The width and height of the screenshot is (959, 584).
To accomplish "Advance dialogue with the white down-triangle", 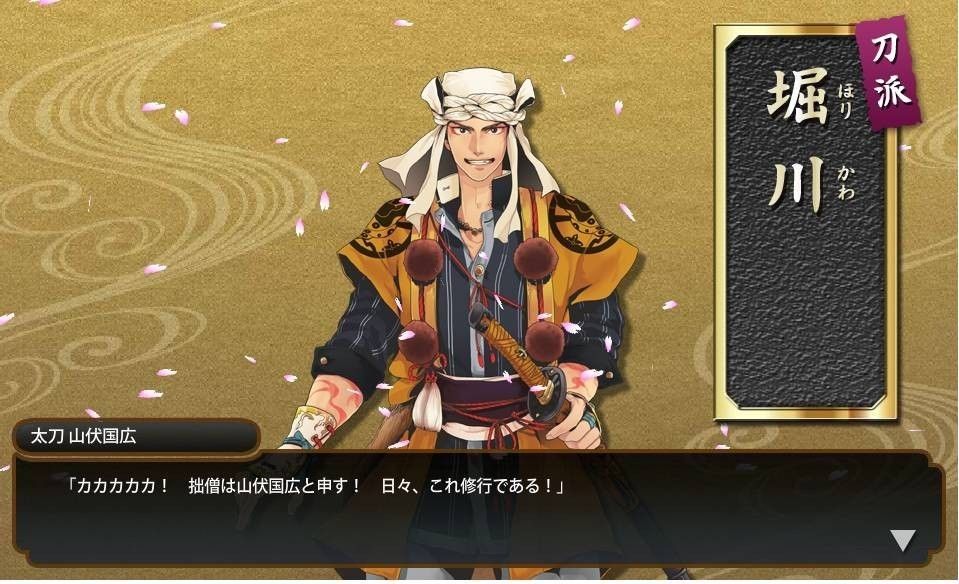I will pyautogui.click(x=903, y=540).
